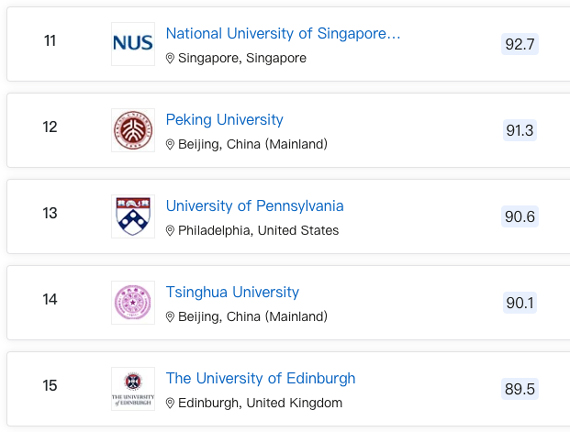Click the location pin in Peking University row
Screen dimensions: 570x432
[170, 144]
